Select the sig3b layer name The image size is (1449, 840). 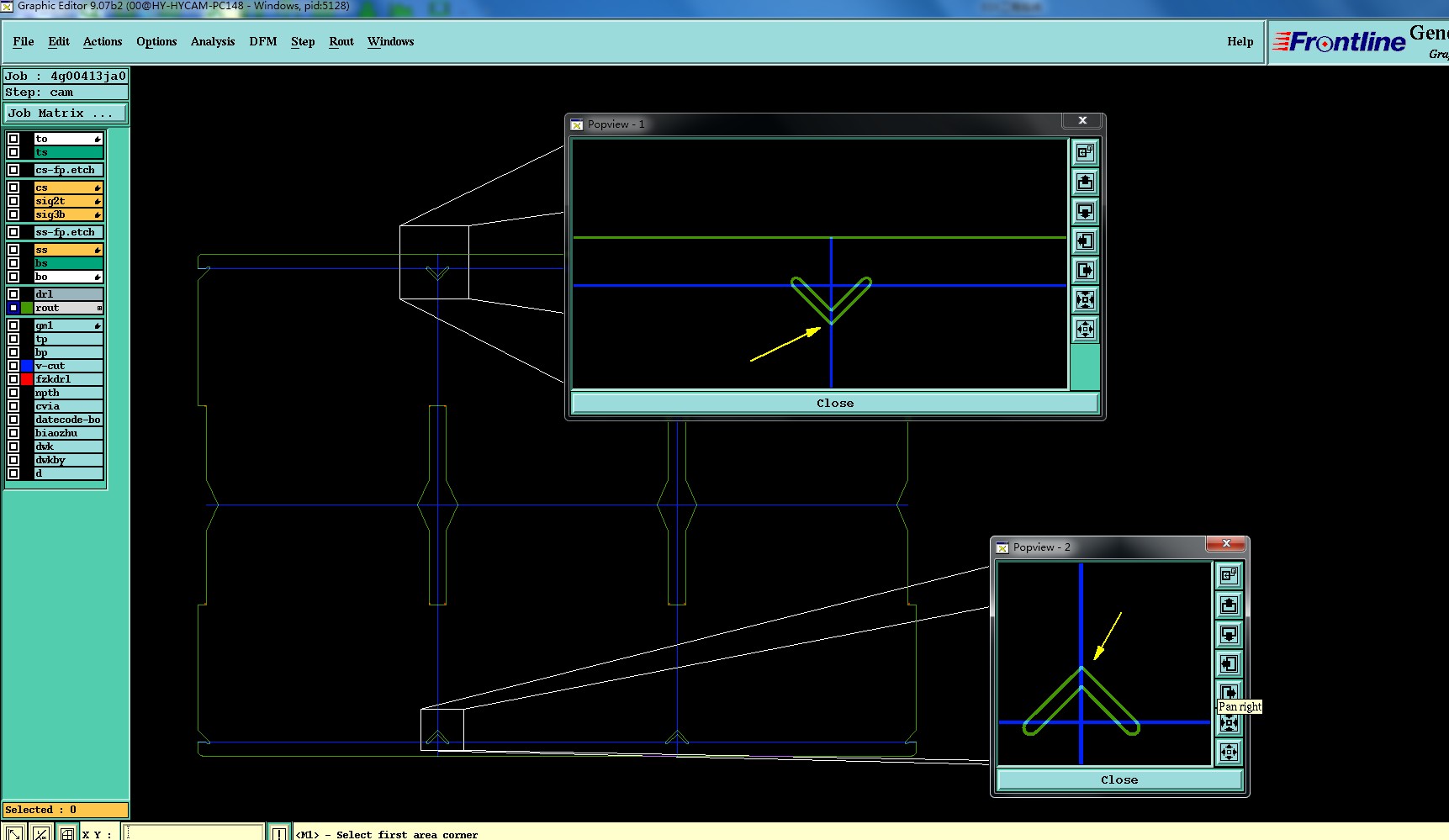point(68,214)
